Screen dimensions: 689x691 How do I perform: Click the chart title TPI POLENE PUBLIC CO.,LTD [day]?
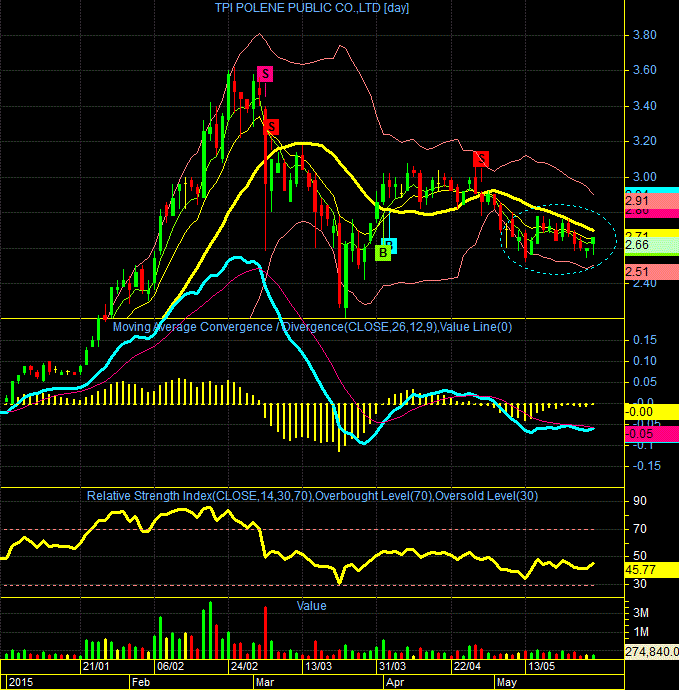[312, 8]
